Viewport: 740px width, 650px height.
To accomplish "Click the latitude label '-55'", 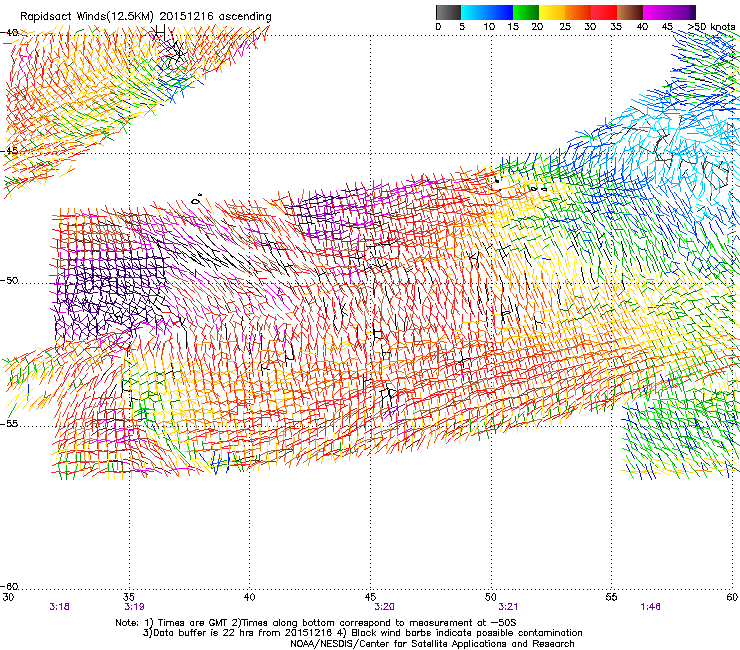I will pos(9,423).
